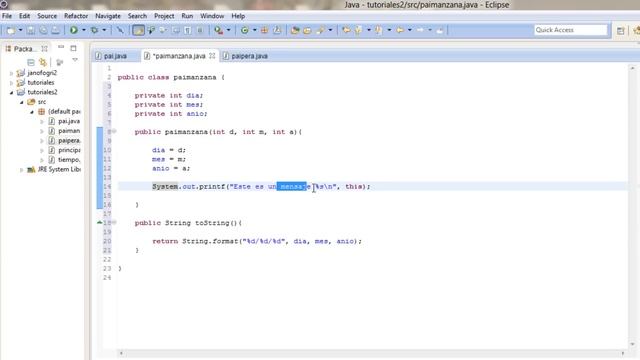Open the Run menu
The image size is (640, 360).
coord(187,16)
